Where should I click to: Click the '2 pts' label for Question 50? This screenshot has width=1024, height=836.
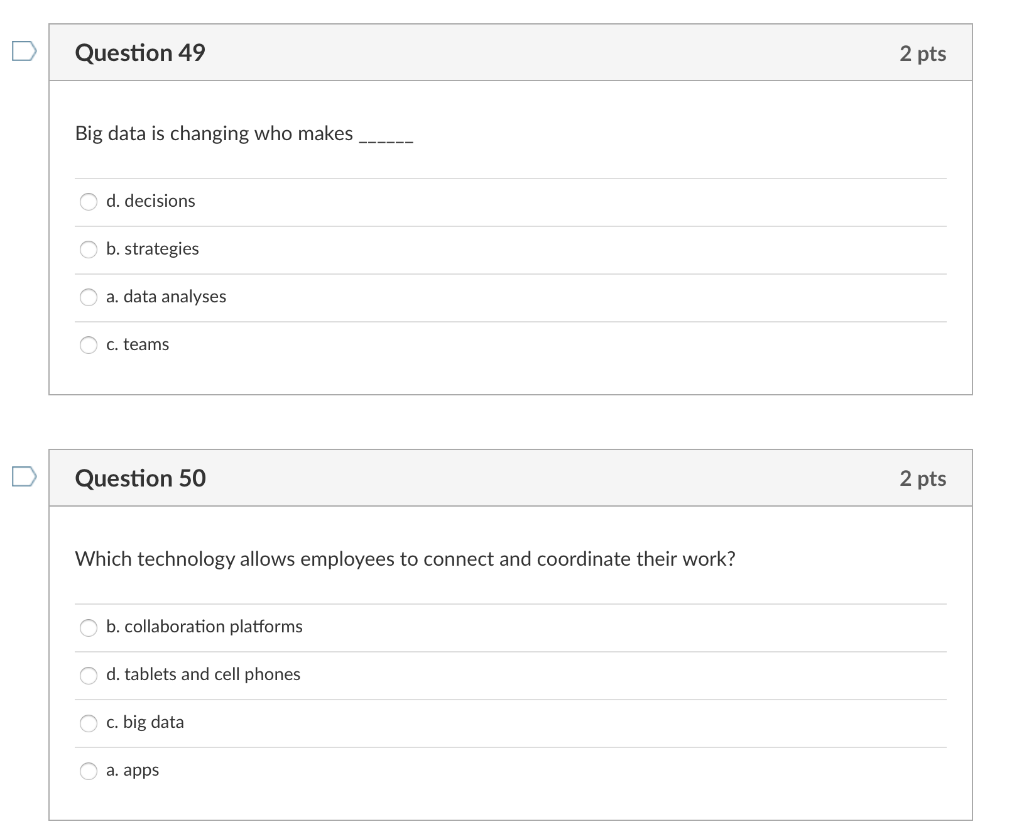coord(924,478)
